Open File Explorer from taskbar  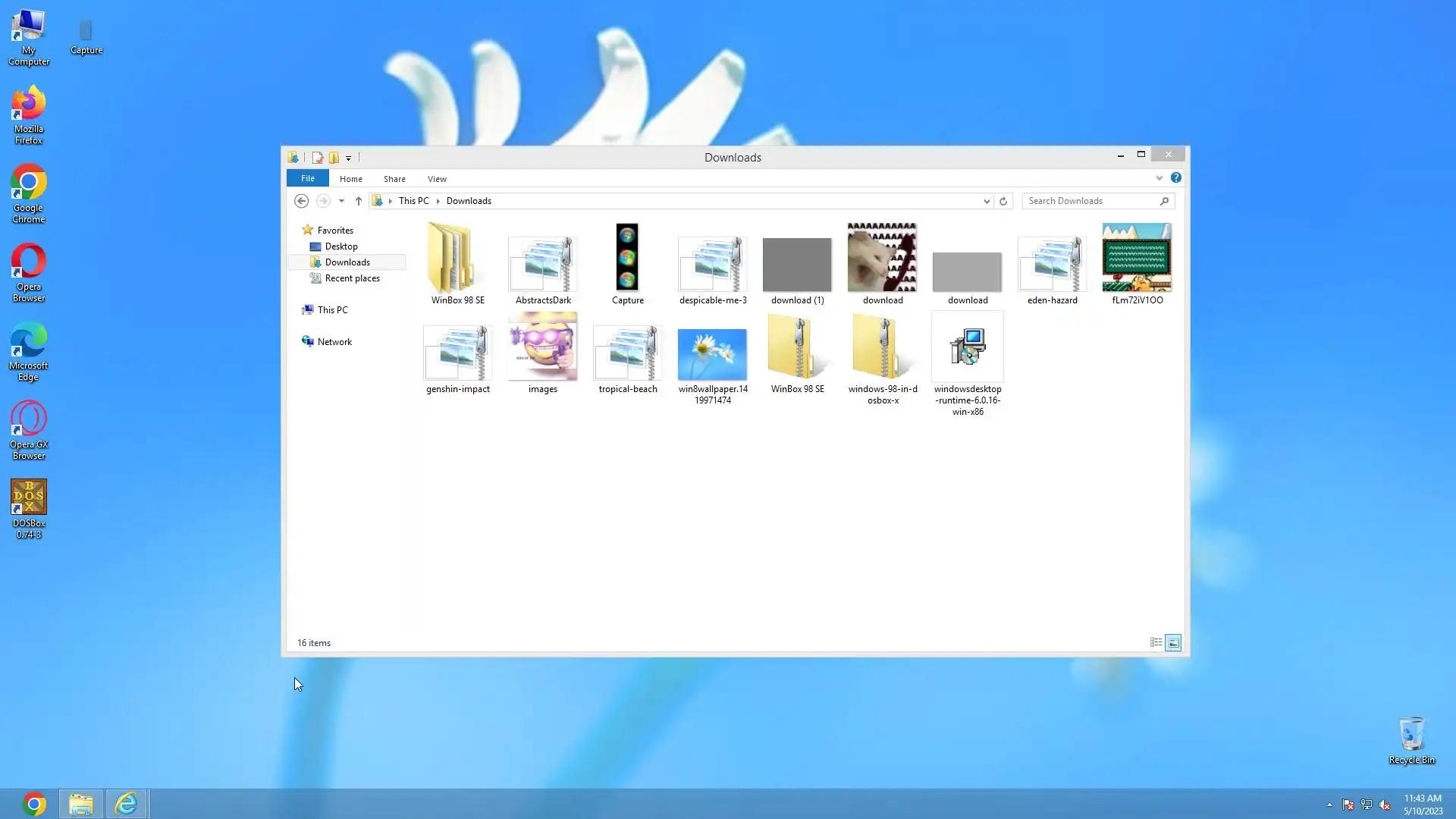81,804
